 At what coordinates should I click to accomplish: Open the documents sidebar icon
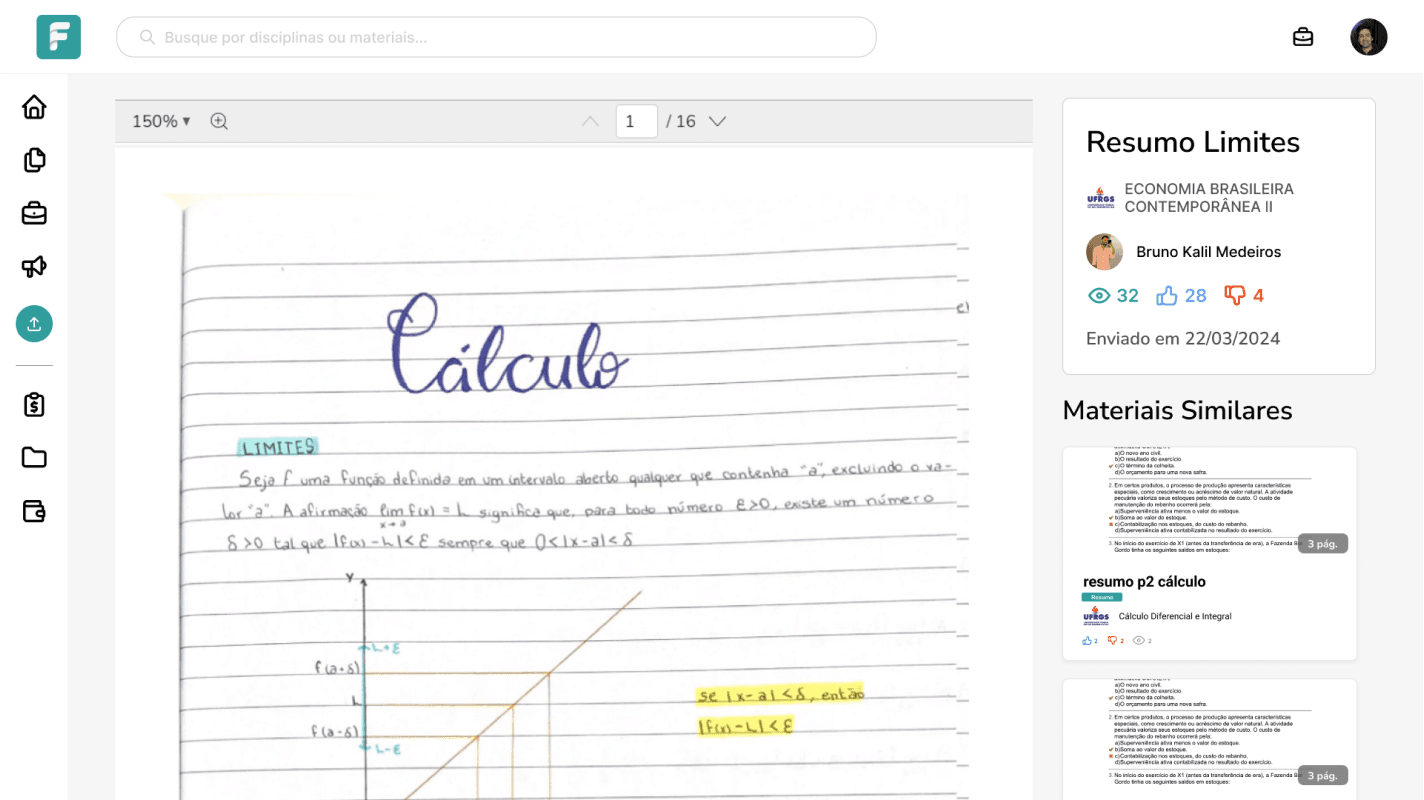click(34, 160)
